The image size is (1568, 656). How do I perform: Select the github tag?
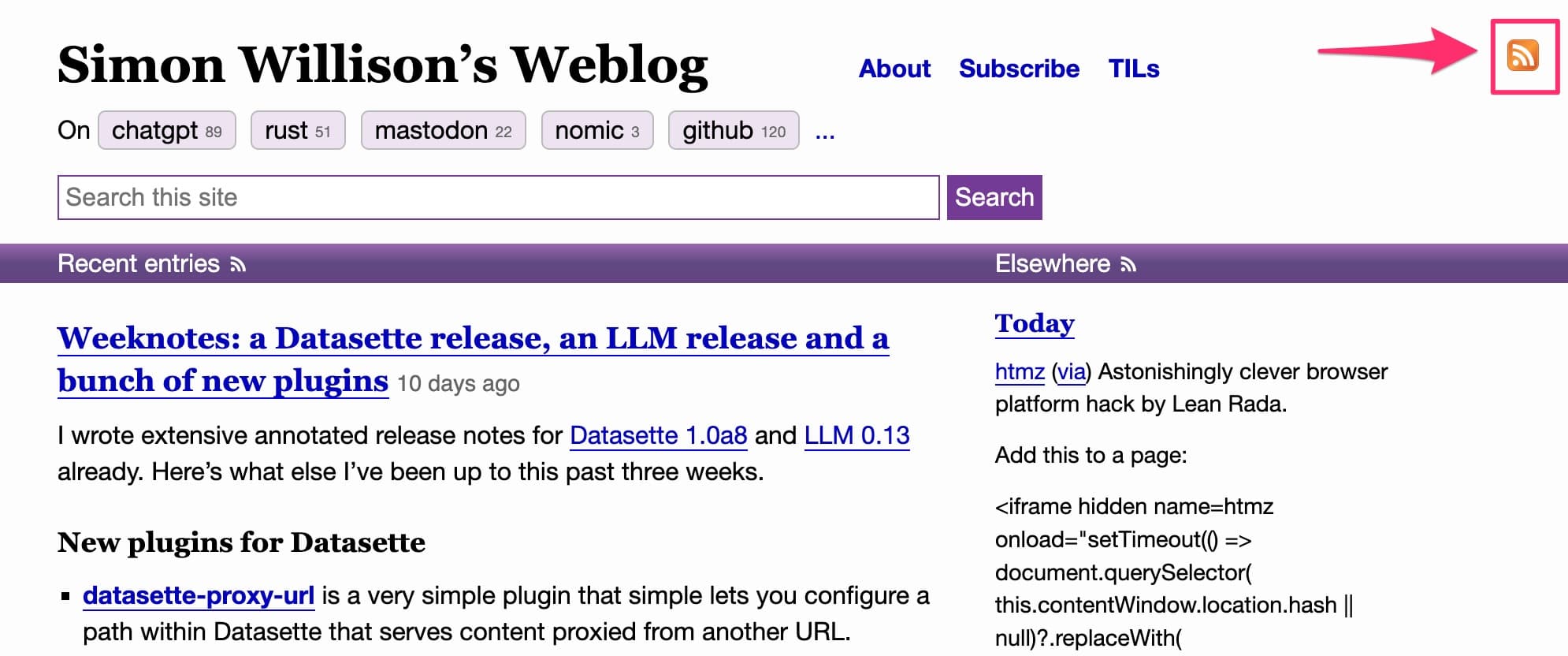[734, 130]
